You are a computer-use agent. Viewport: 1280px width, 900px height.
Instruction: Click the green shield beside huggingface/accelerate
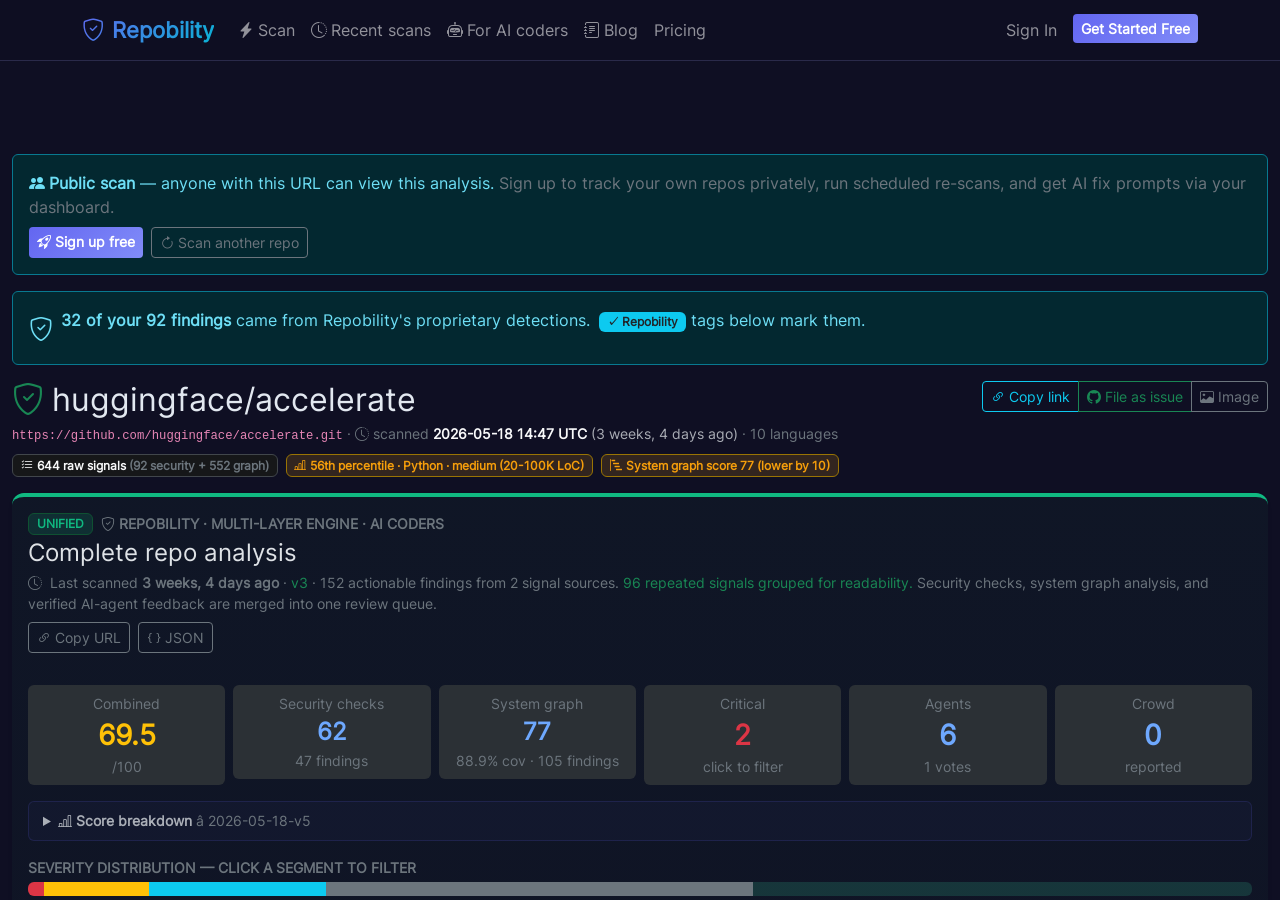point(28,399)
